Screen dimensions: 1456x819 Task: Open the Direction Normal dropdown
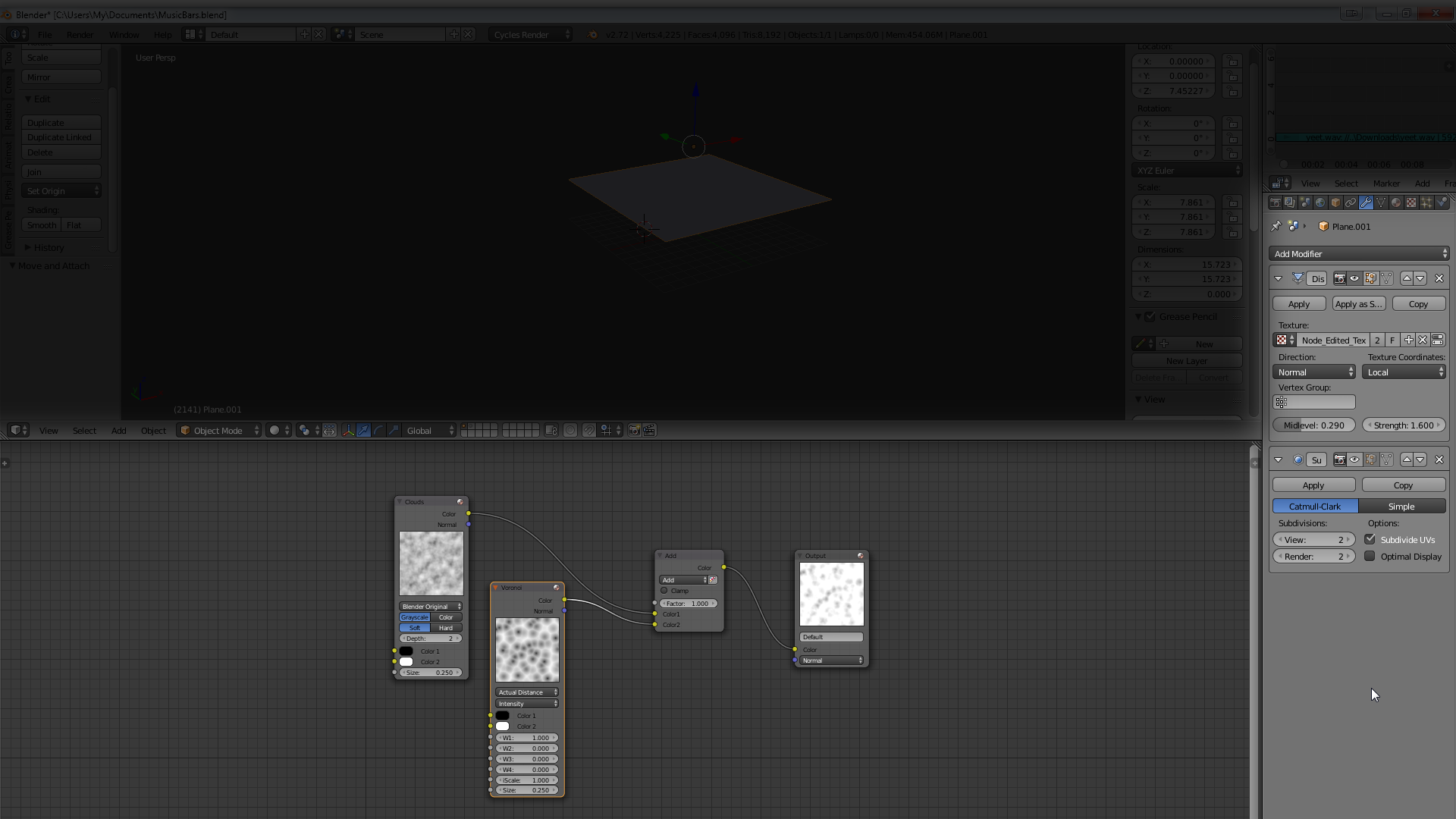click(1314, 372)
